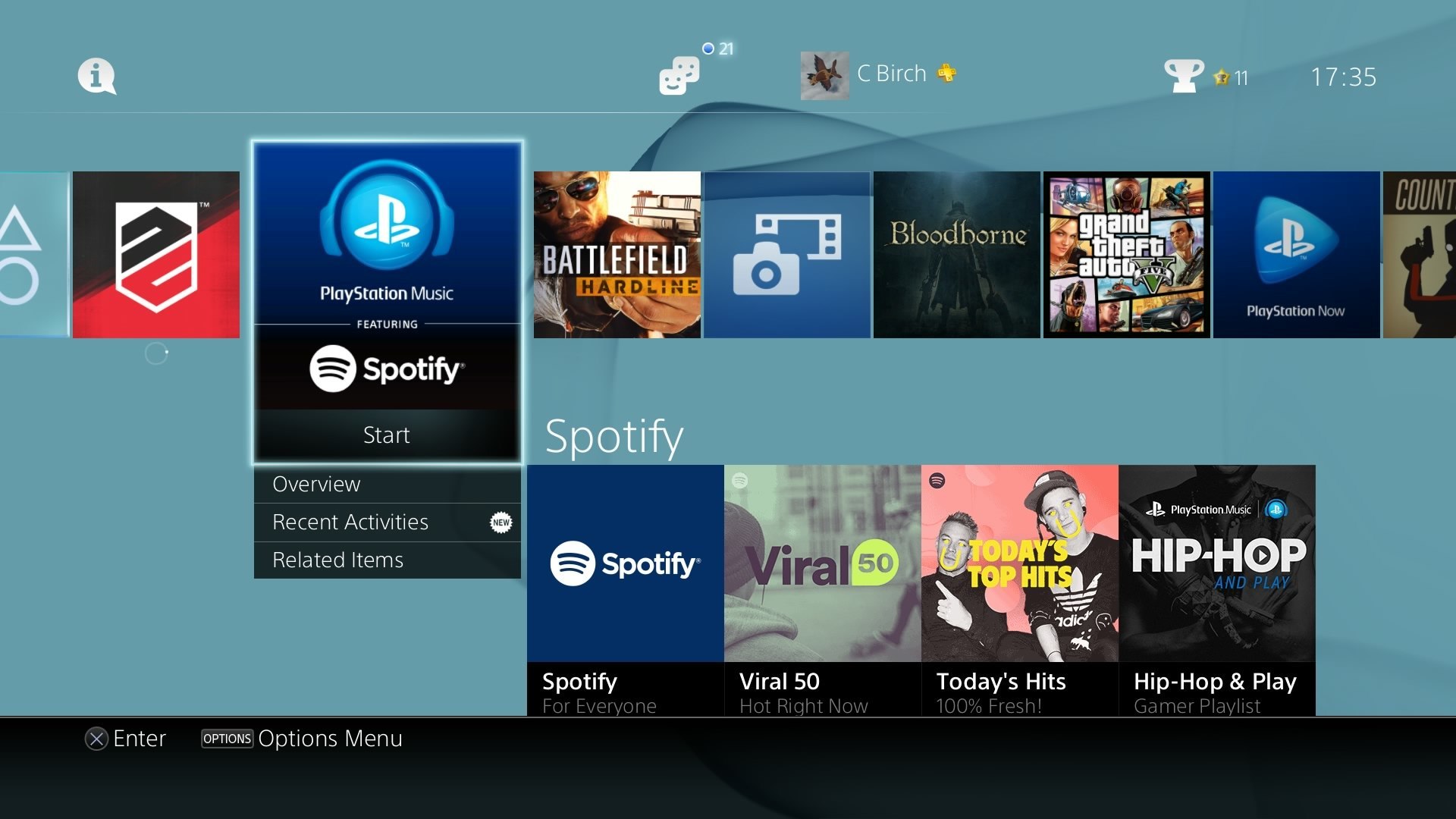Open the Today's Hits playlist card
This screenshot has height=819, width=1456.
tap(1020, 591)
